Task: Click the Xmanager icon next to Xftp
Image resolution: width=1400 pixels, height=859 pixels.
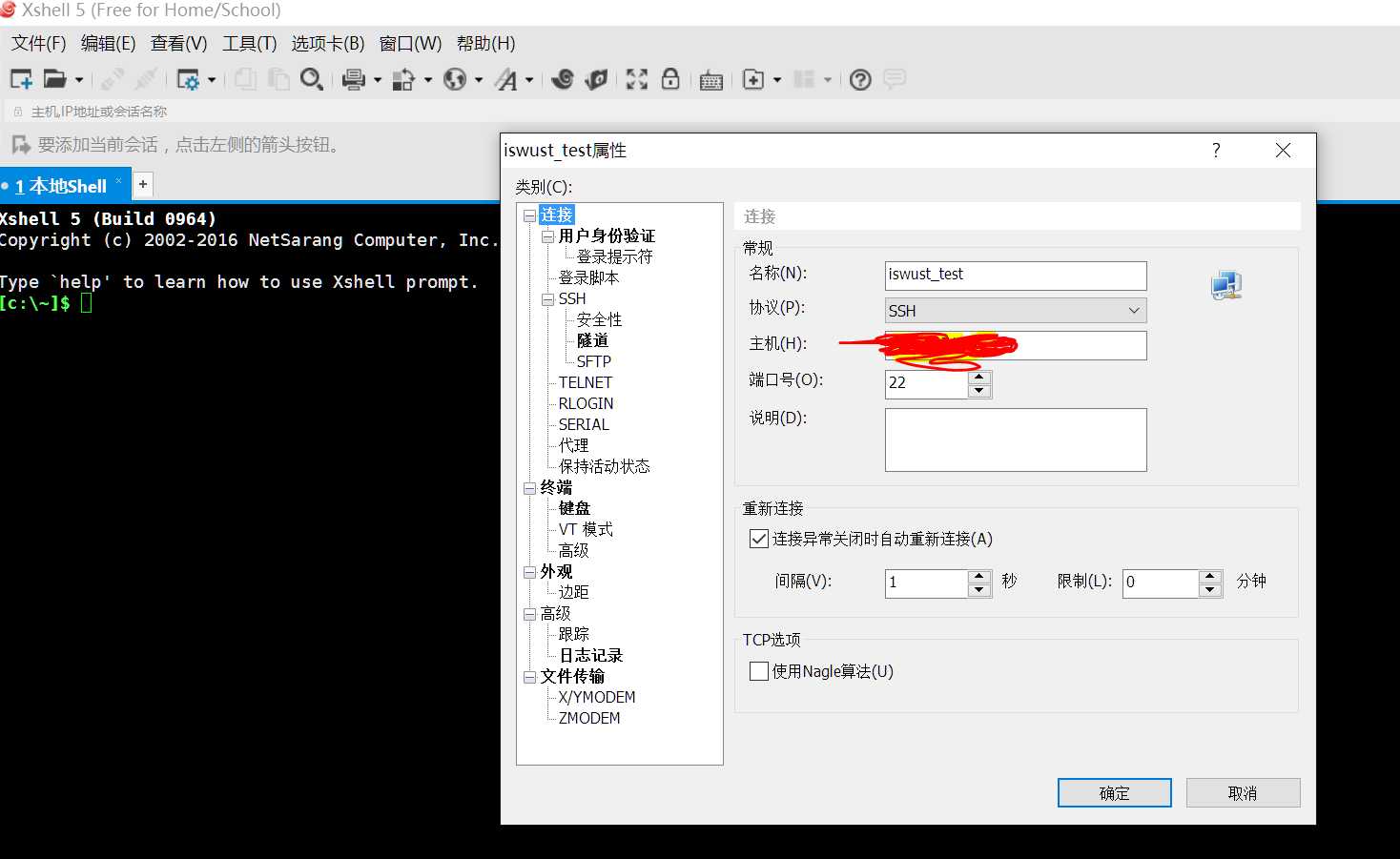Action: pyautogui.click(x=597, y=79)
